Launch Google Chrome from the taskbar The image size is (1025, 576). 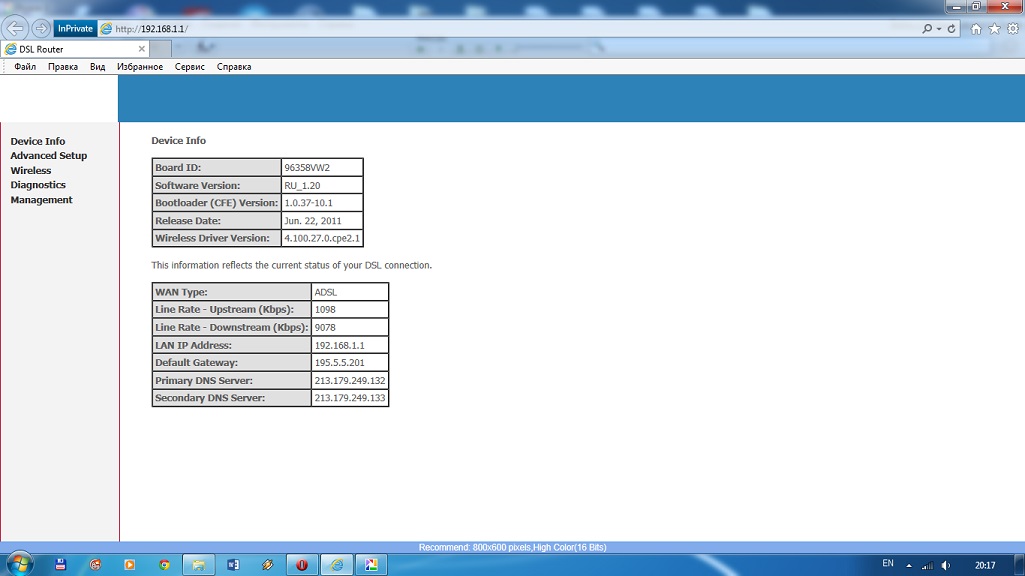(164, 564)
